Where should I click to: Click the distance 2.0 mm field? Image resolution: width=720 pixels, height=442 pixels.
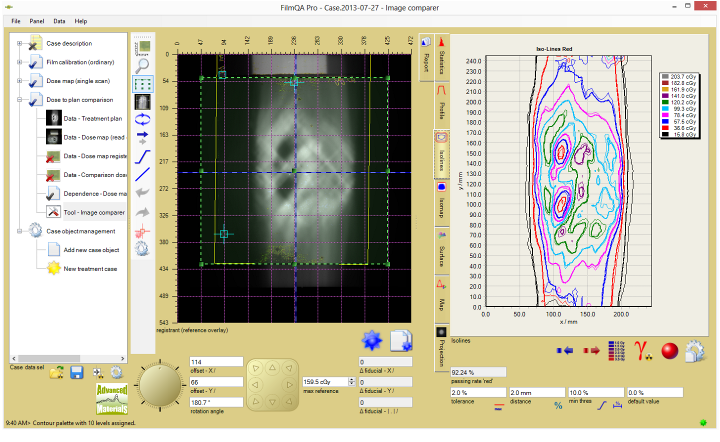537,393
